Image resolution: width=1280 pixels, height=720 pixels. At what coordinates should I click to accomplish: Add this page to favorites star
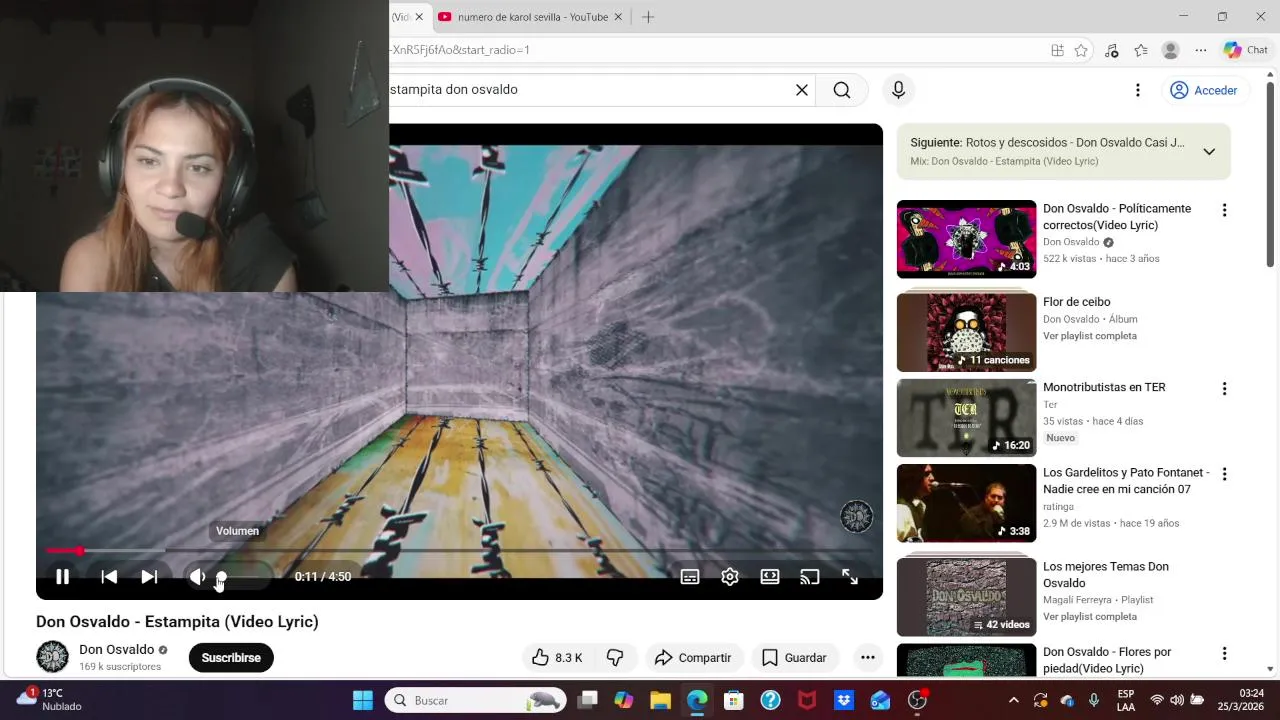point(1081,51)
